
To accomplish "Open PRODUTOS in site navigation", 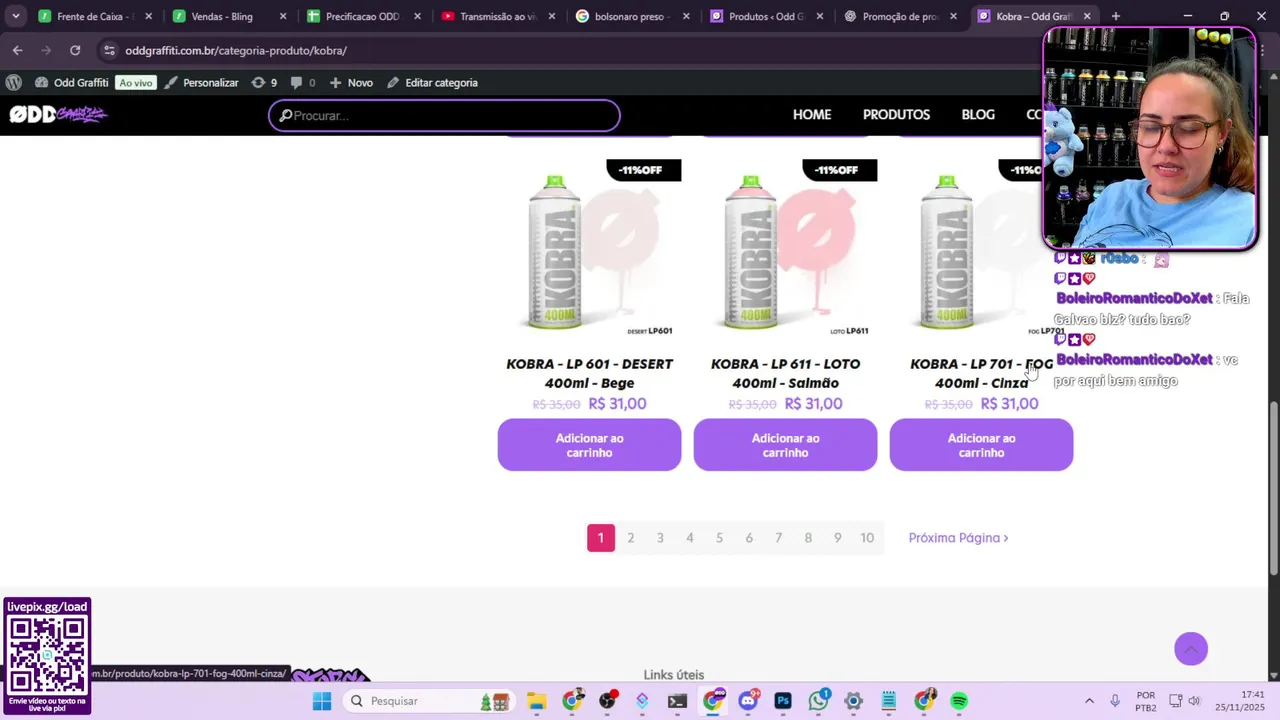I will pyautogui.click(x=896, y=115).
